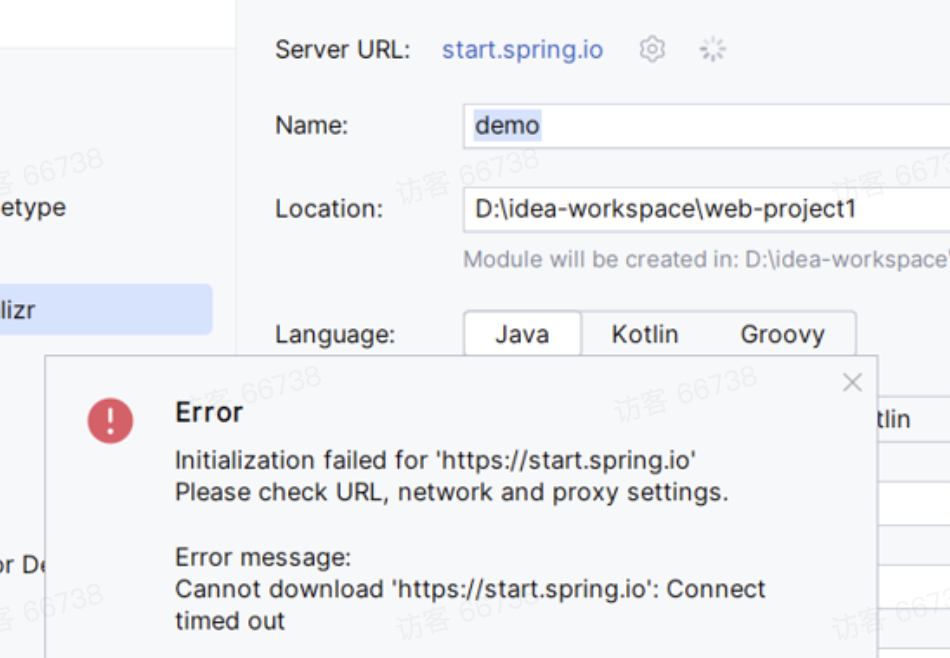This screenshot has height=658, width=950.
Task: Click the Name field containing demo
Action: pos(706,126)
